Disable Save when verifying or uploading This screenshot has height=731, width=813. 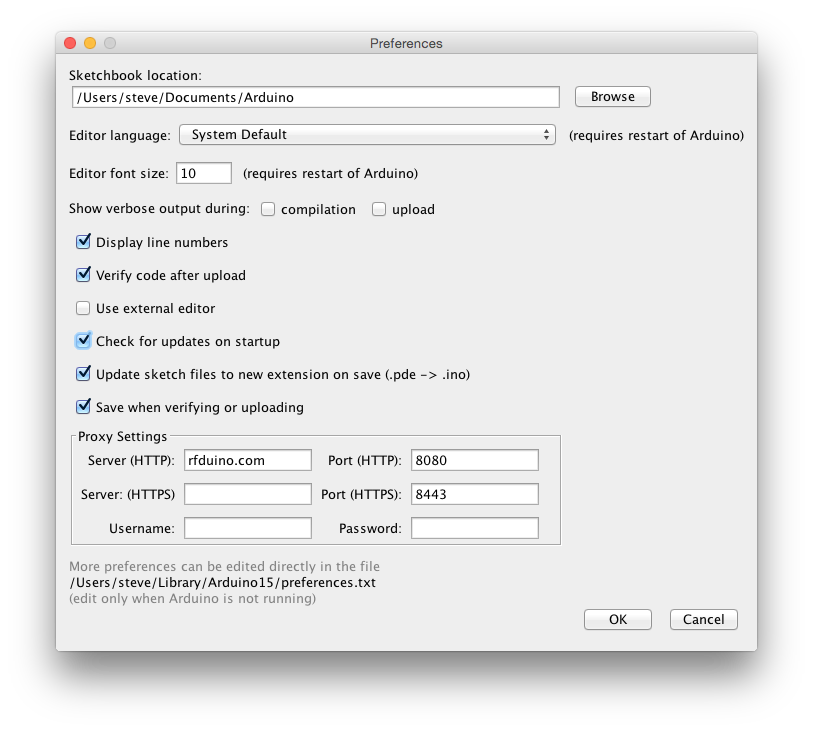[x=84, y=407]
